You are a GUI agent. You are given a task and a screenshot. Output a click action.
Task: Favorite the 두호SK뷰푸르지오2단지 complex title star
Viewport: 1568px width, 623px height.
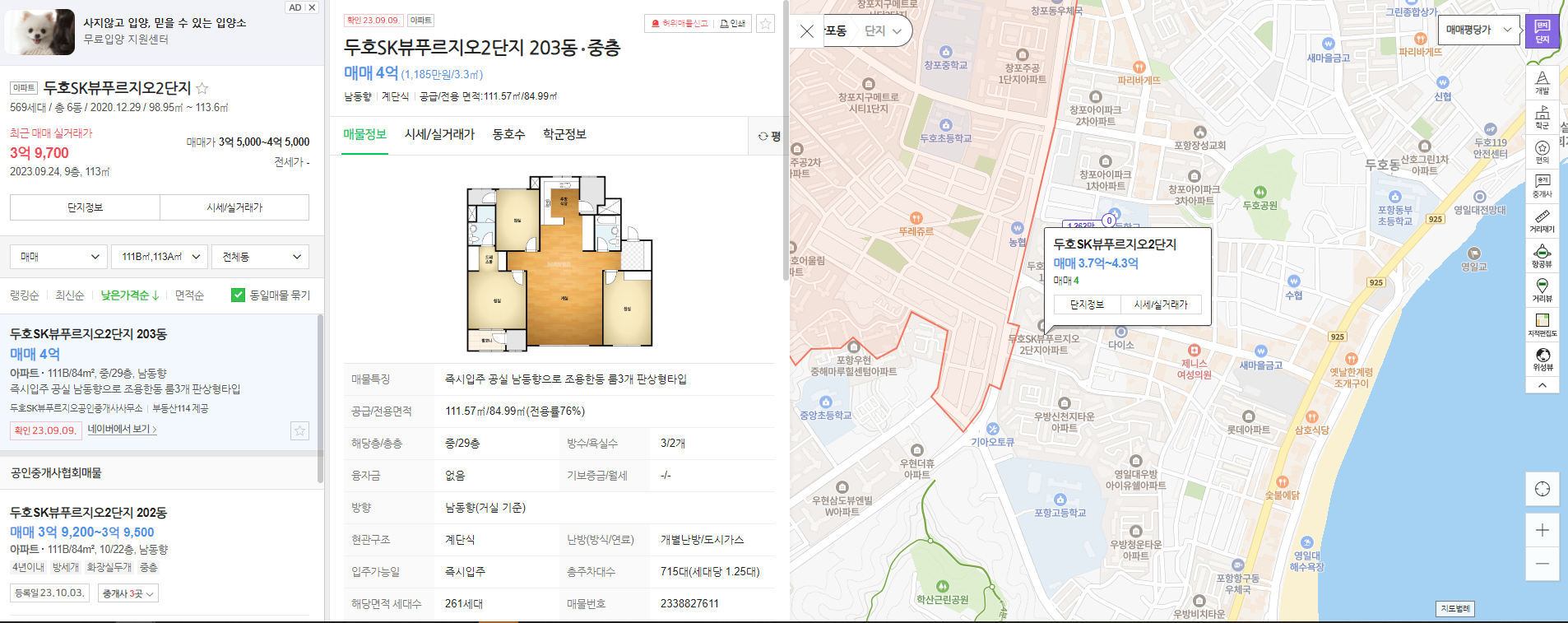click(x=202, y=88)
